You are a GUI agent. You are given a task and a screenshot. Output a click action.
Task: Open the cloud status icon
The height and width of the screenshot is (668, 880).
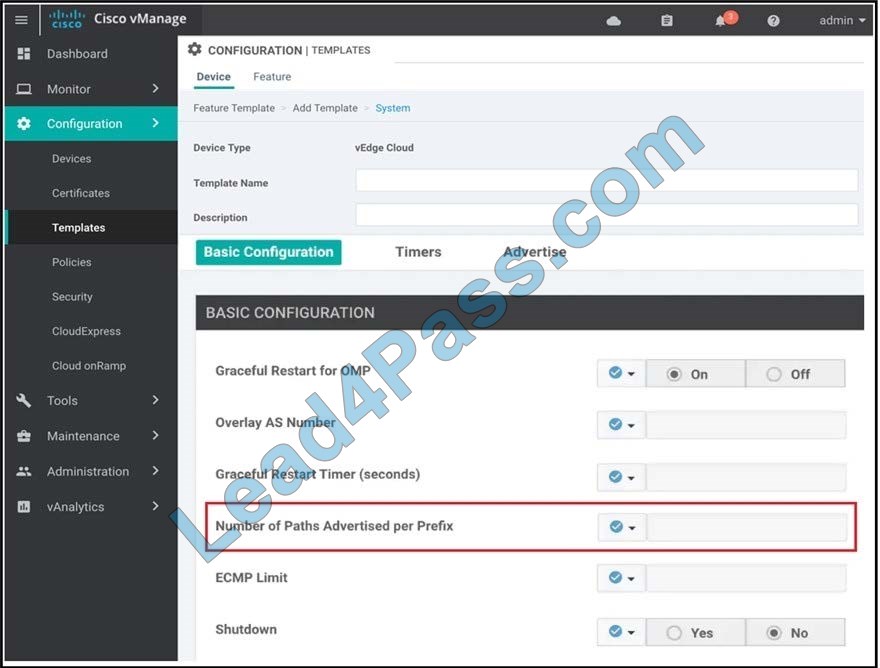(613, 21)
